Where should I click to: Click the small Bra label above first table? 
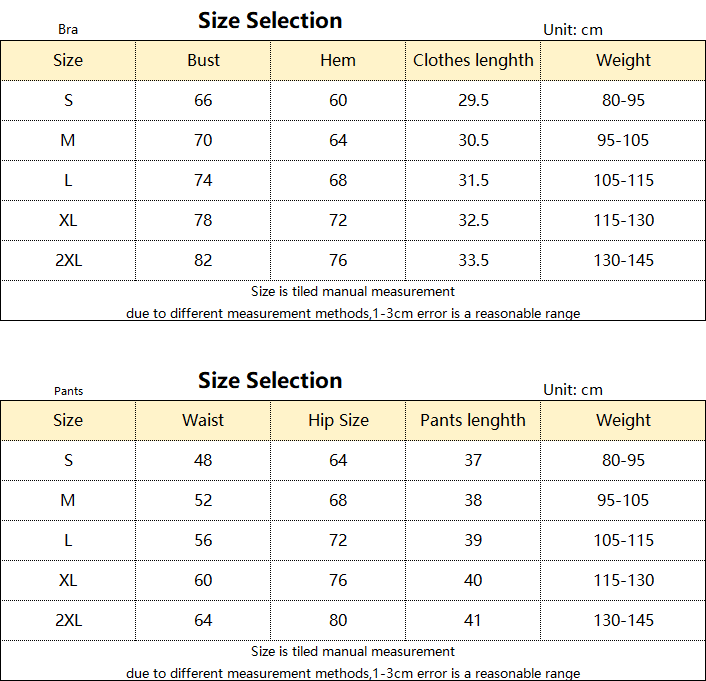coord(68,30)
